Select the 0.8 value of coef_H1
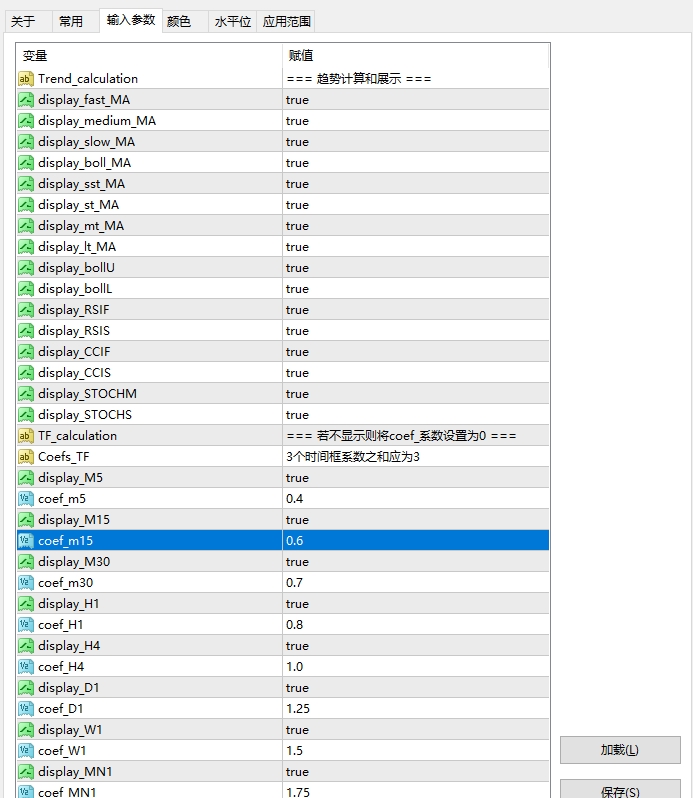Viewport: 693px width, 798px height. pos(295,624)
